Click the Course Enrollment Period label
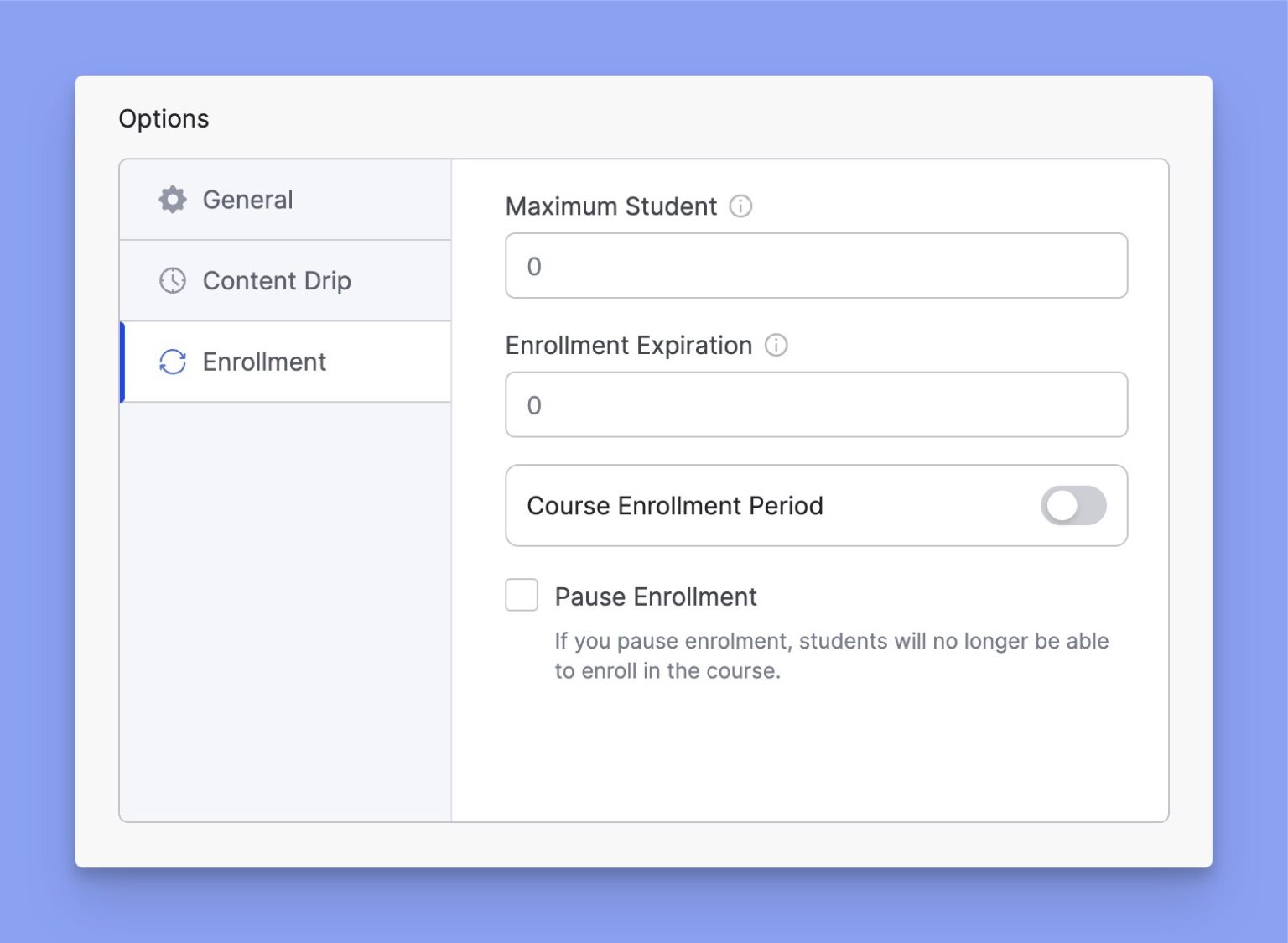The width and height of the screenshot is (1288, 943). [x=675, y=506]
